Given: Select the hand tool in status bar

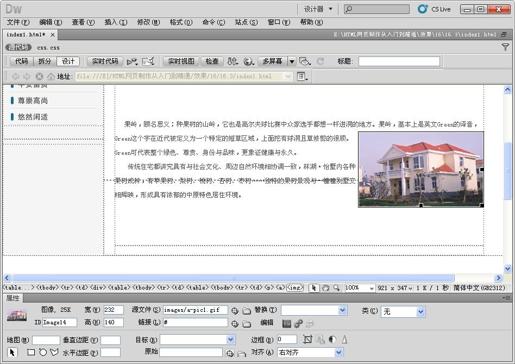Looking at the screenshot, I should [325, 288].
